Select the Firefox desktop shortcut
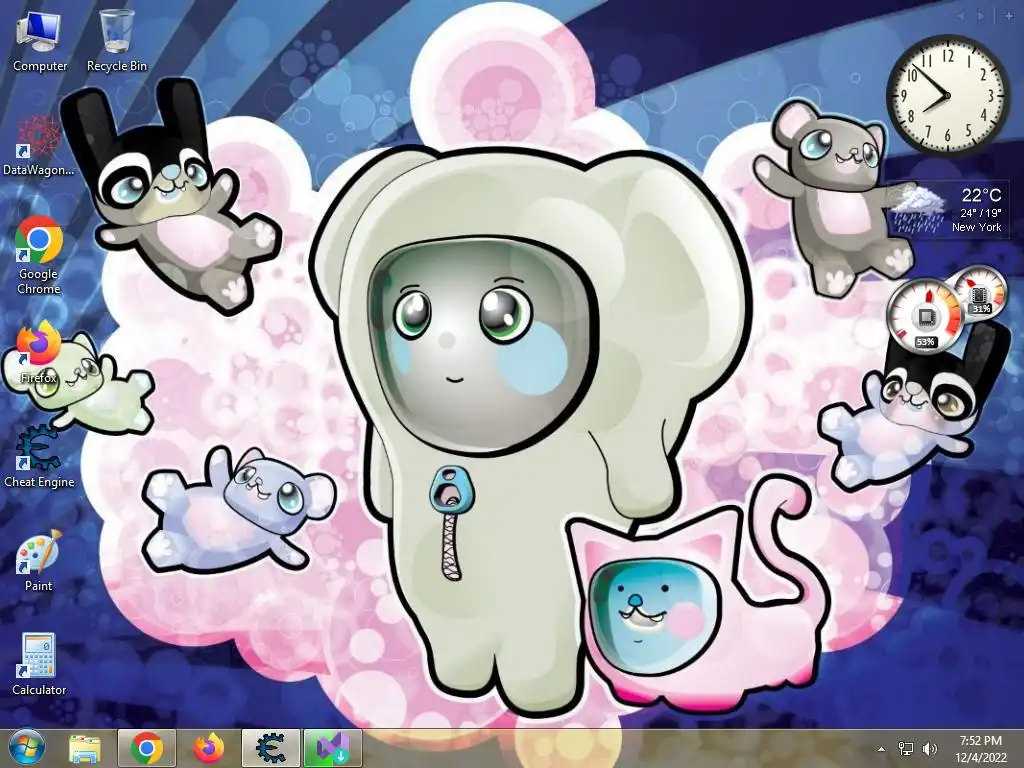1024x768 pixels. point(39,352)
